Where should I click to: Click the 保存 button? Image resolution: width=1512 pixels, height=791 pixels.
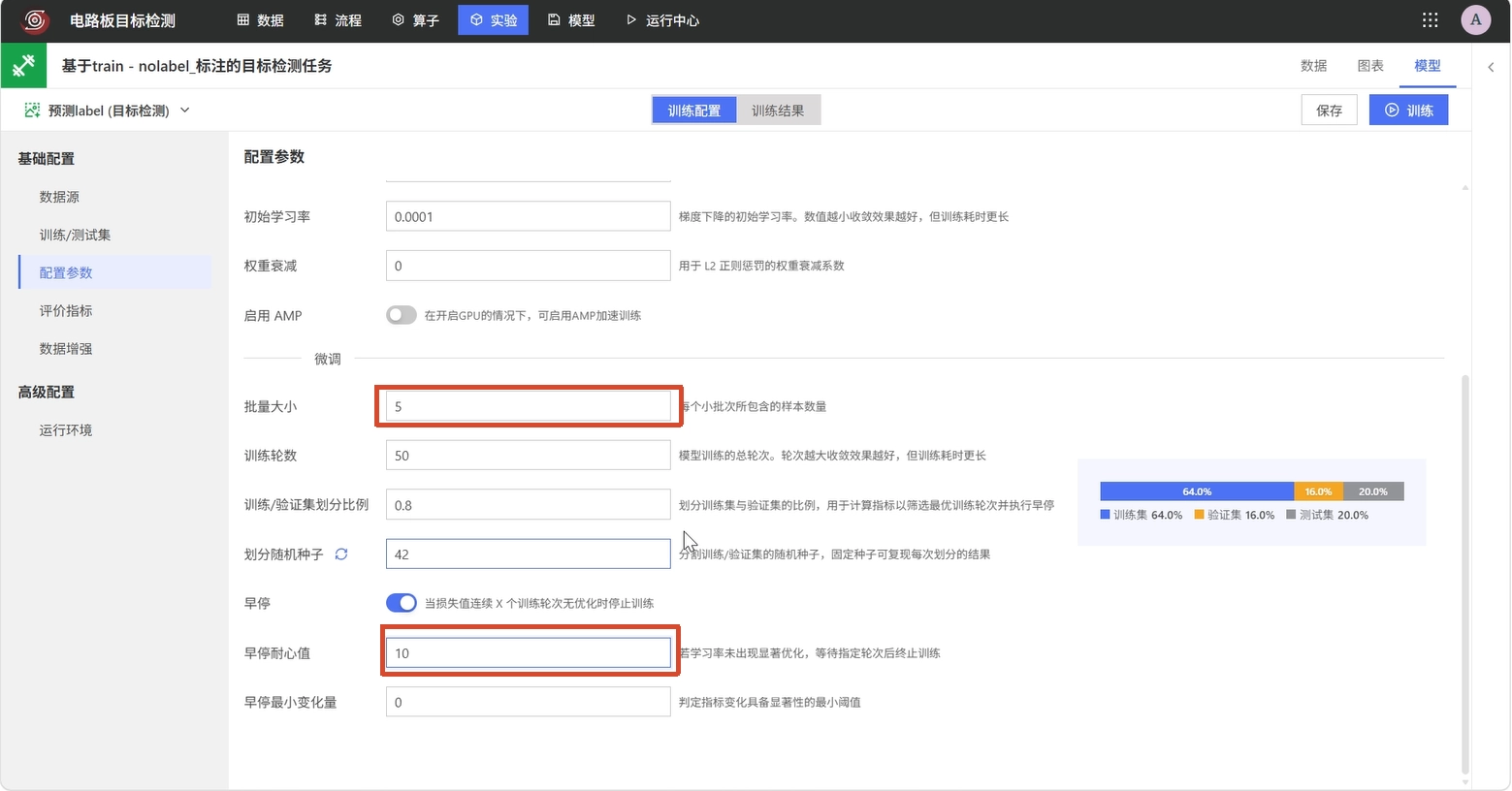1329,111
